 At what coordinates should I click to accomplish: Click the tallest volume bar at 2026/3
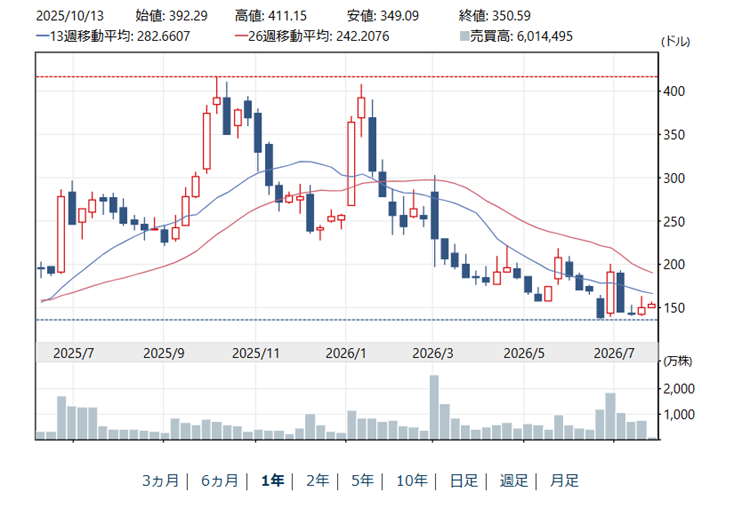tap(434, 407)
